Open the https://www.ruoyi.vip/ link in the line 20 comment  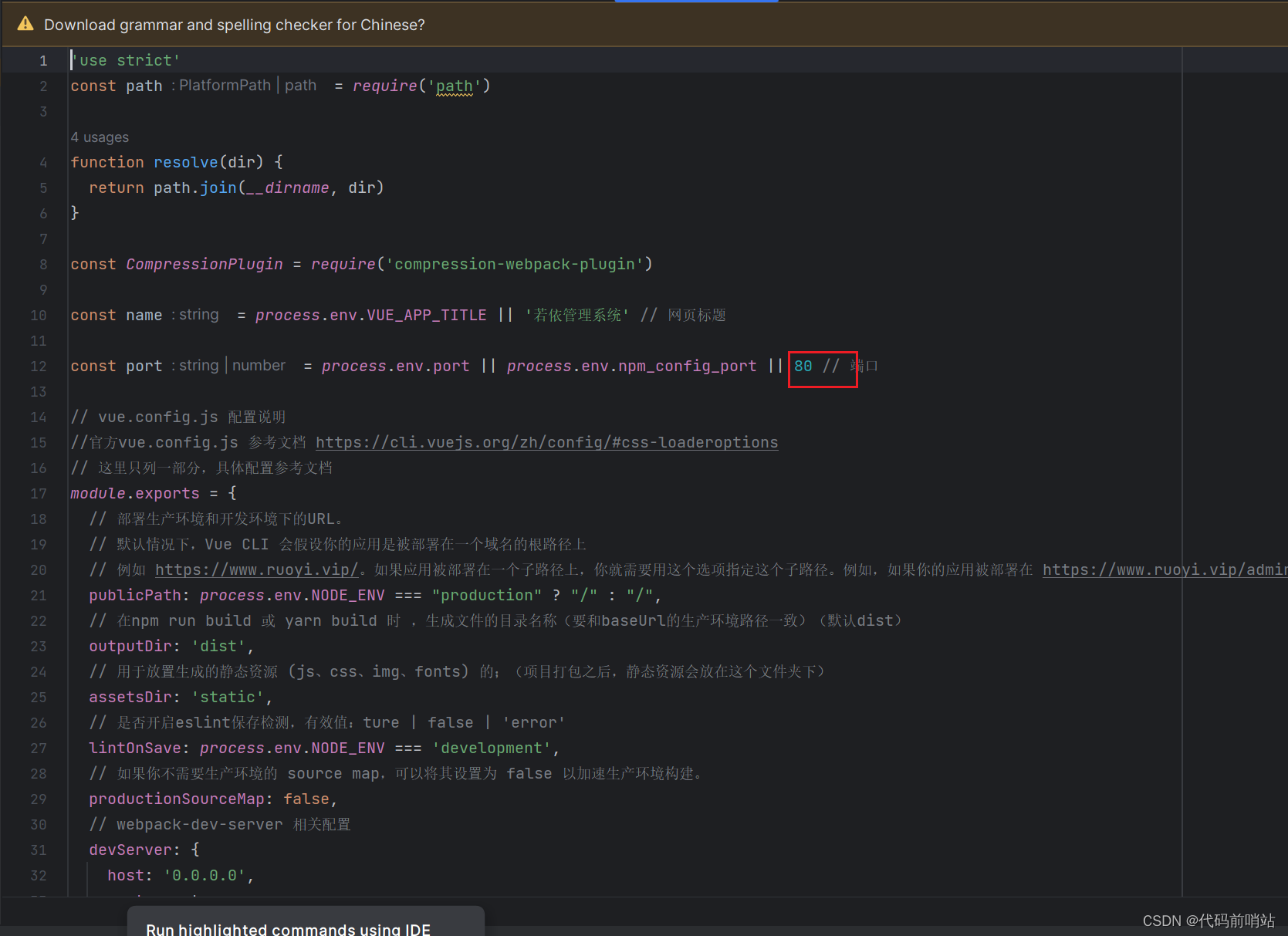click(257, 569)
